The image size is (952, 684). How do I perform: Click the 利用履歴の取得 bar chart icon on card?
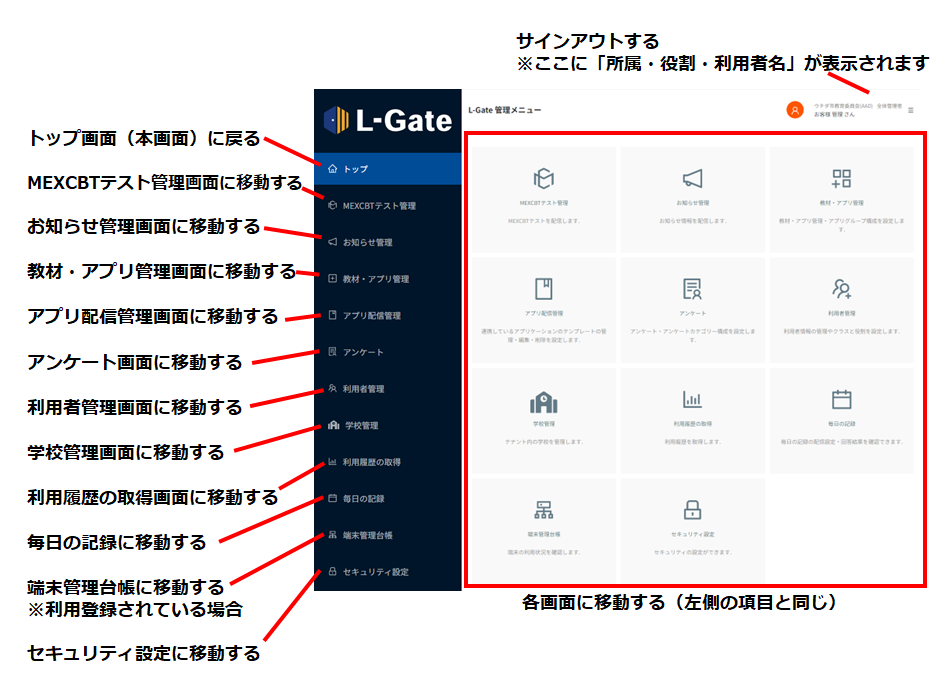692,399
